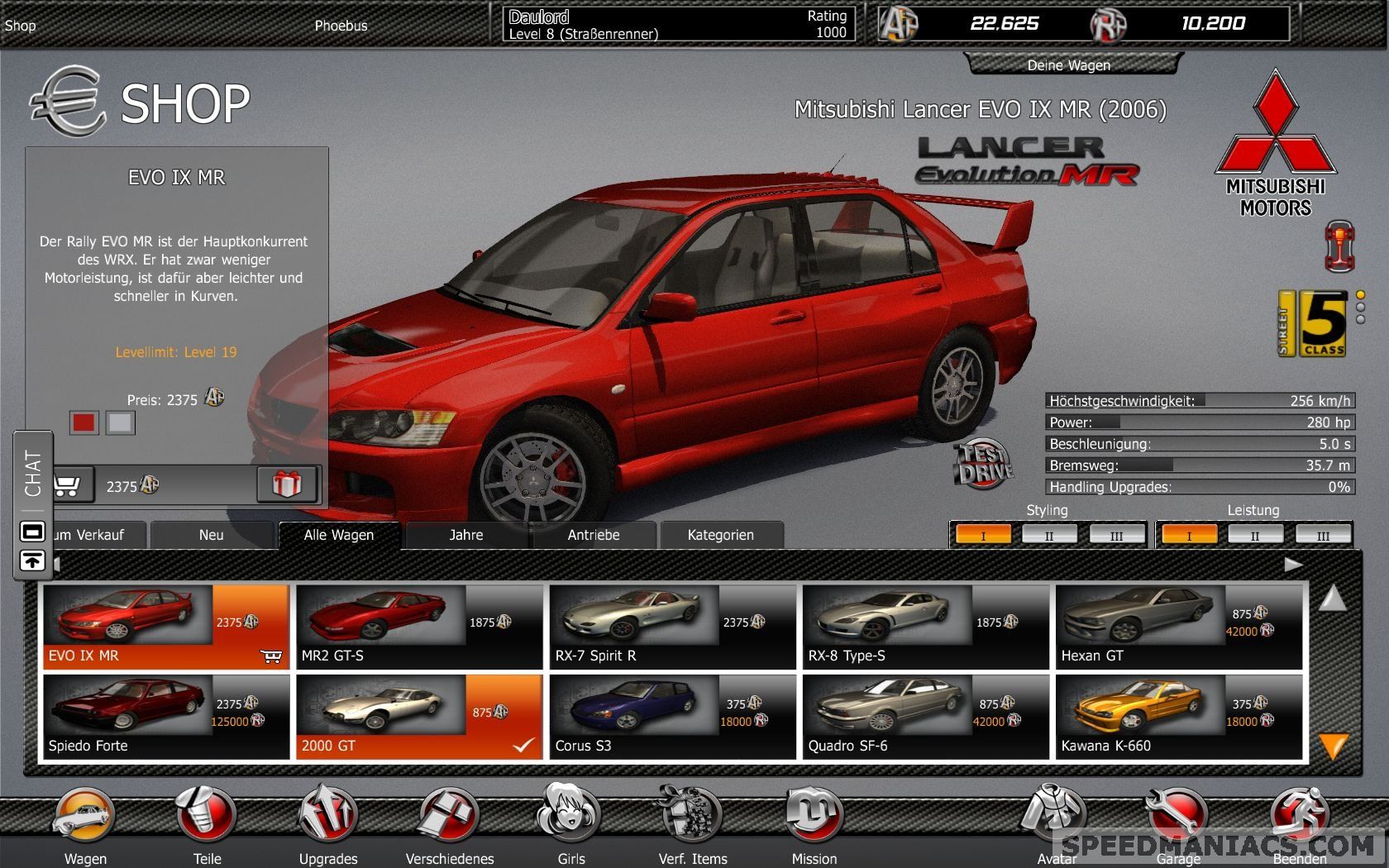Select Leistung level II
This screenshot has height=868, width=1389.
[1255, 535]
